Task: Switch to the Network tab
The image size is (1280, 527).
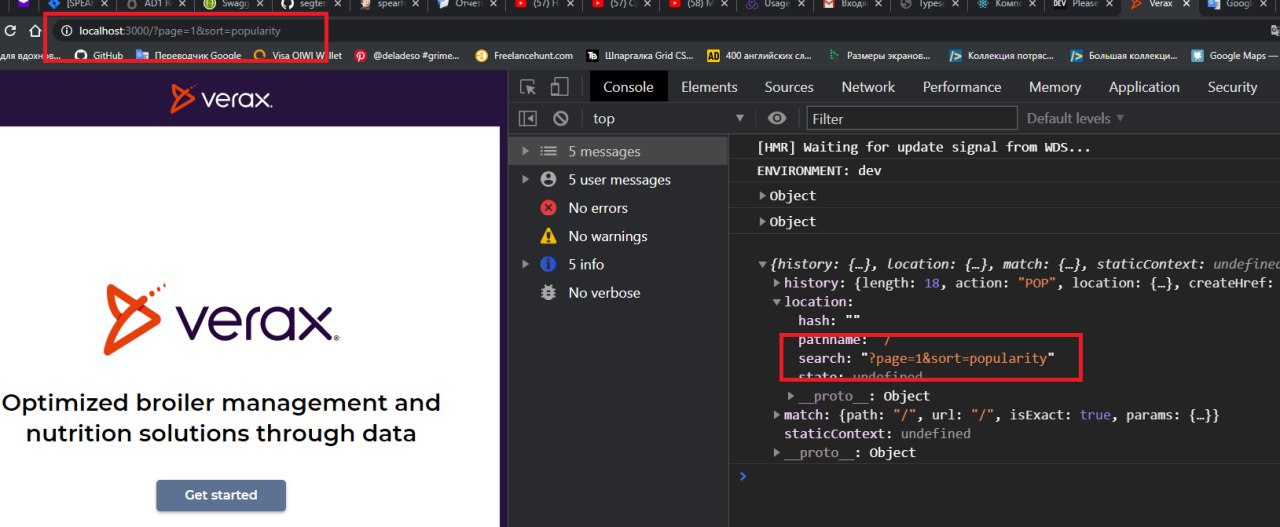Action: click(868, 87)
